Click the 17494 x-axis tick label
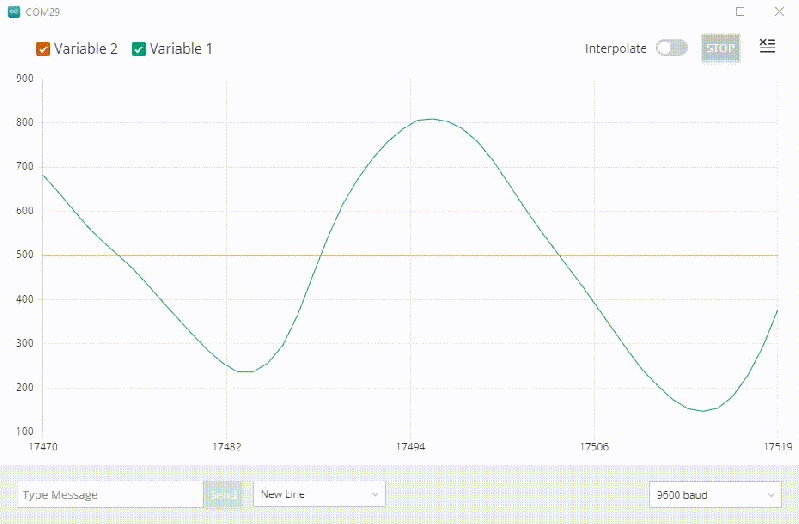The width and height of the screenshot is (799, 524). tap(410, 446)
